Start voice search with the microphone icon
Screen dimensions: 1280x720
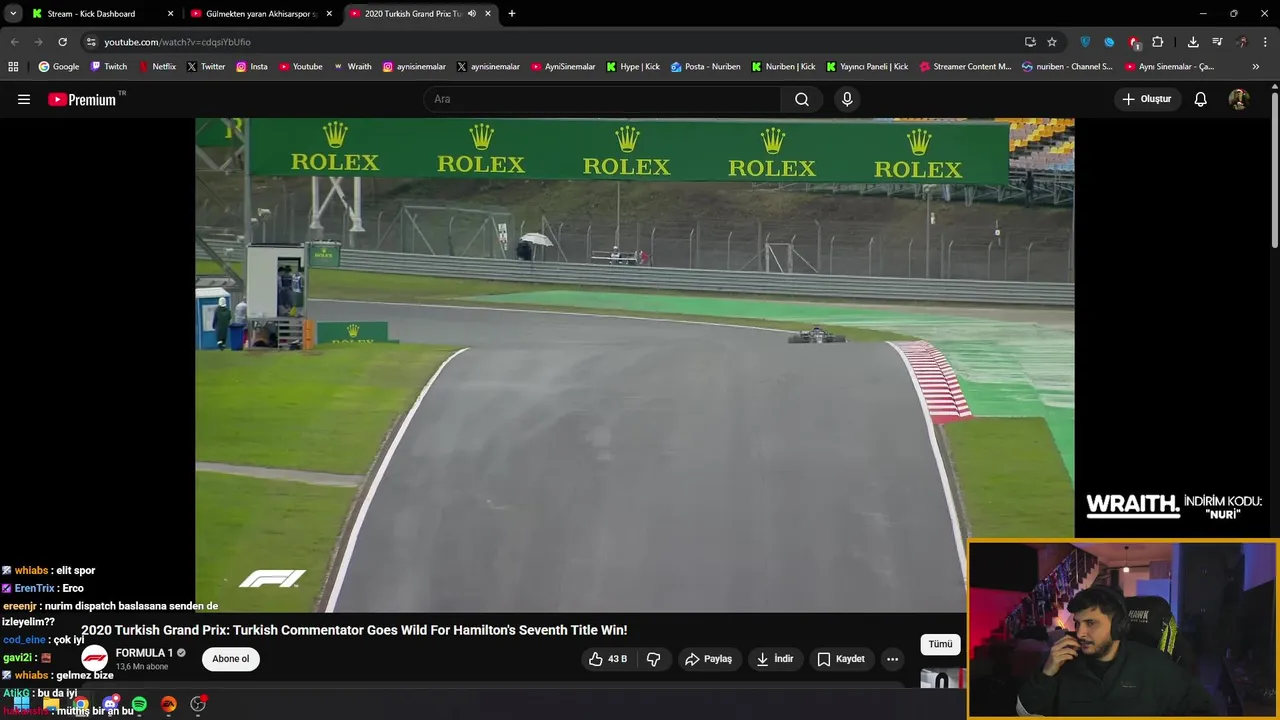[847, 99]
